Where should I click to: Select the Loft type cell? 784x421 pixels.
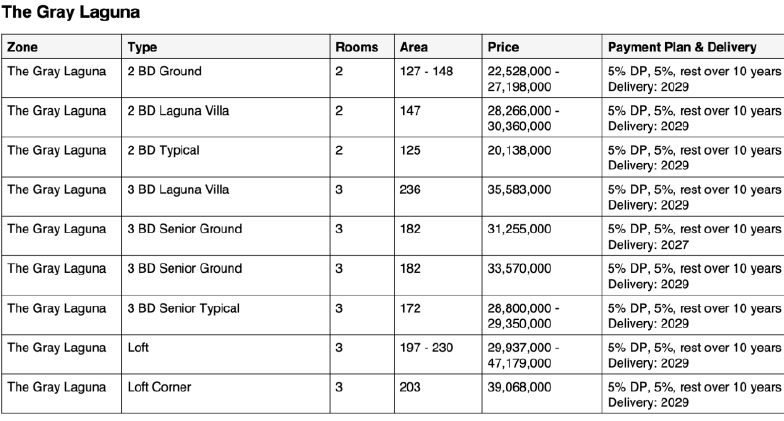point(226,354)
